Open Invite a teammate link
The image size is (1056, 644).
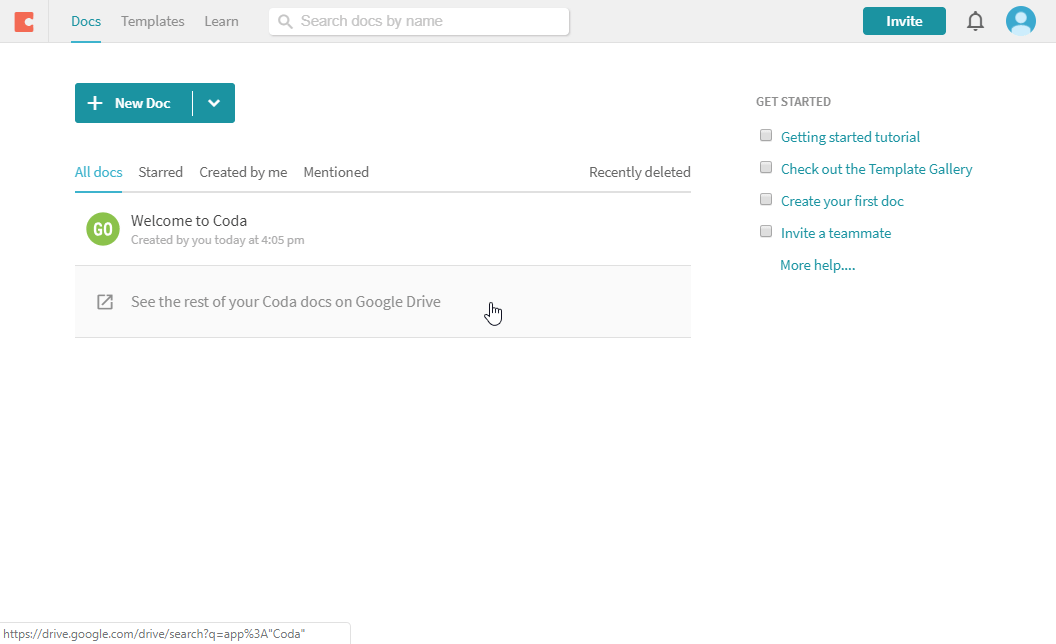pyautogui.click(x=836, y=233)
